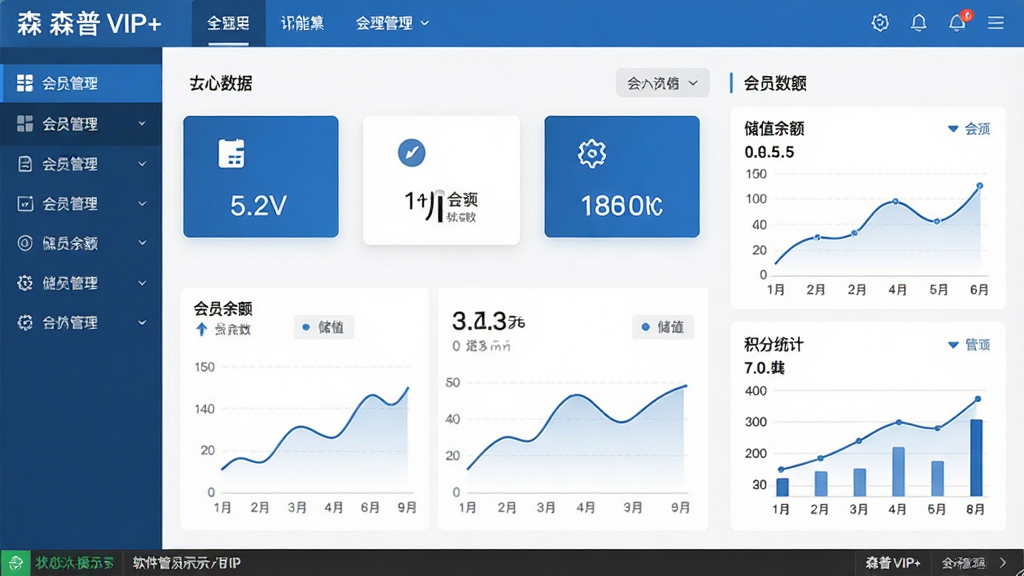Image resolution: width=1024 pixels, height=576 pixels.
Task: Click the 6月 data point in 储值余额 chart
Action: pyautogui.click(x=980, y=186)
